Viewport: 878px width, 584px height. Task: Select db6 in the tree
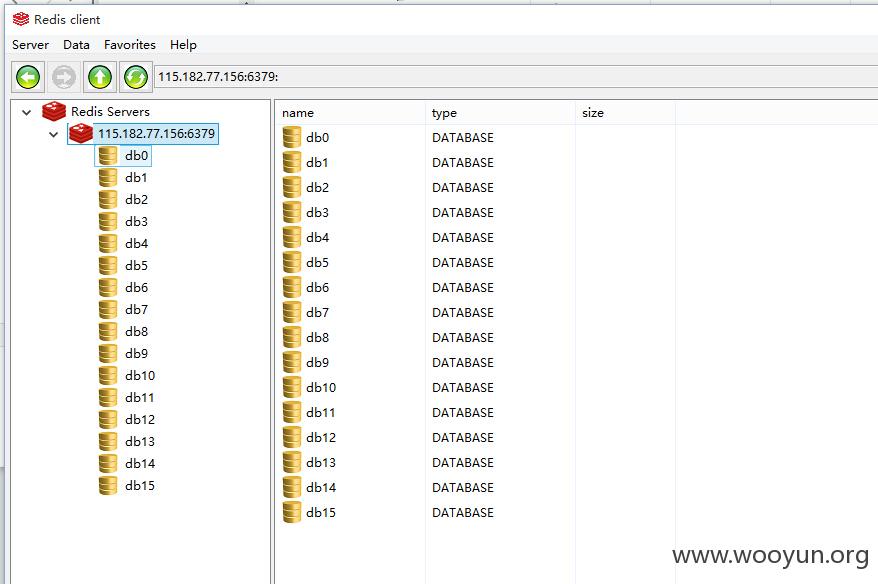click(x=137, y=287)
